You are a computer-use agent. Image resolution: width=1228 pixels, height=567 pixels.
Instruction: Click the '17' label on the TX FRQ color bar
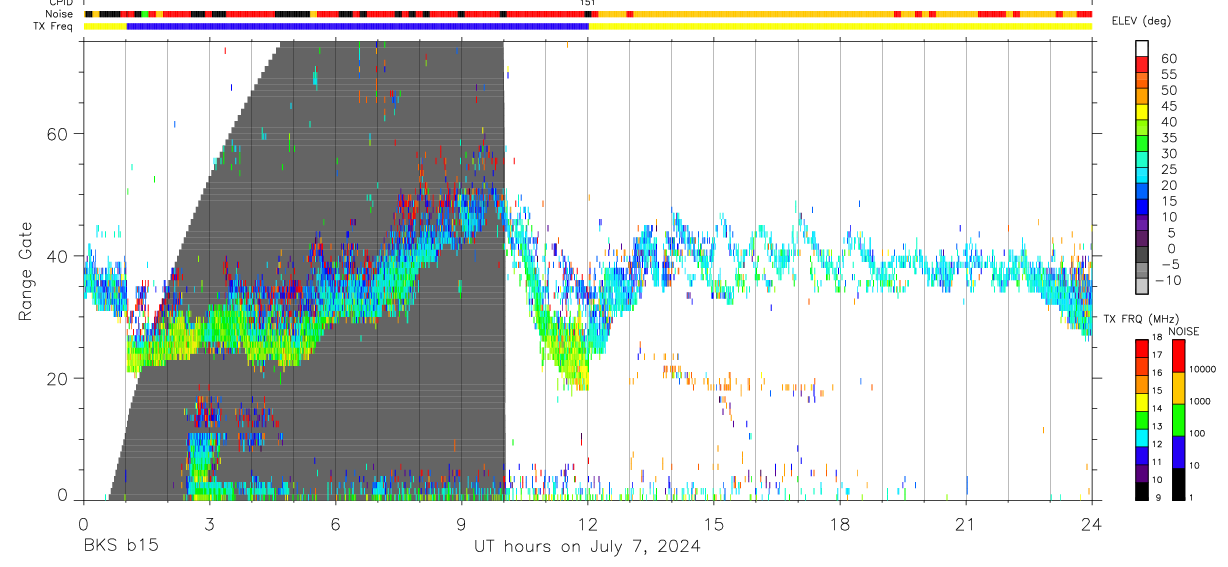click(x=1156, y=355)
